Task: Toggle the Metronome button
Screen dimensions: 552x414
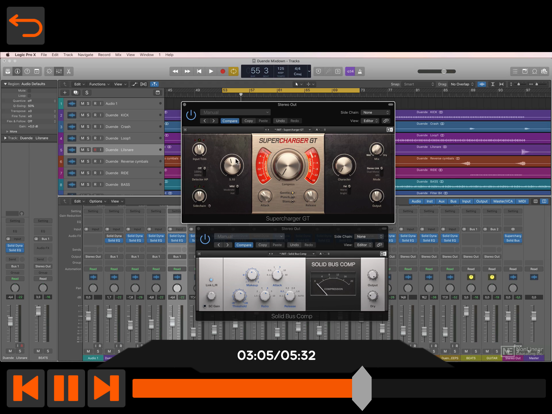Action: [360, 71]
